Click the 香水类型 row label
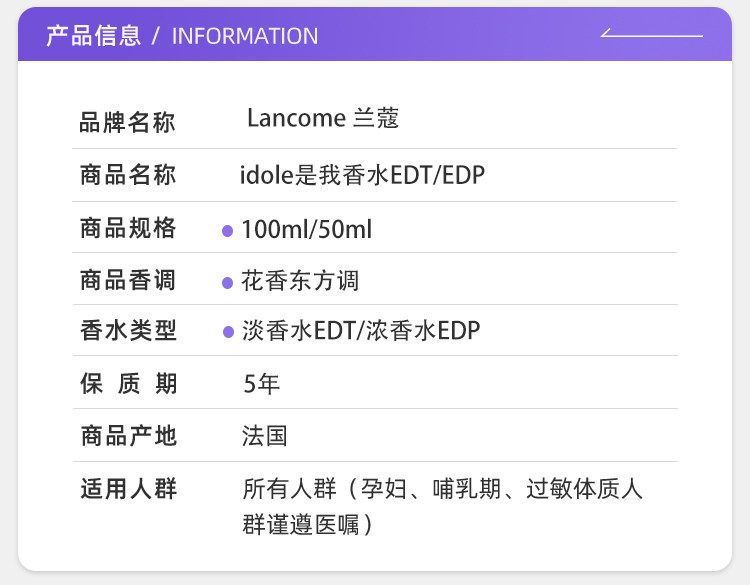 pos(127,331)
